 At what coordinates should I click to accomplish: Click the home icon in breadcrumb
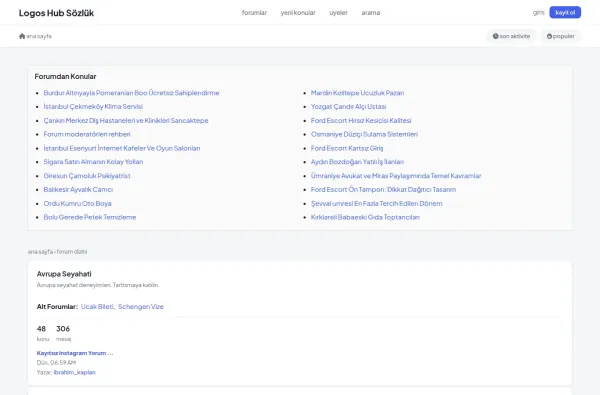pyautogui.click(x=22, y=36)
